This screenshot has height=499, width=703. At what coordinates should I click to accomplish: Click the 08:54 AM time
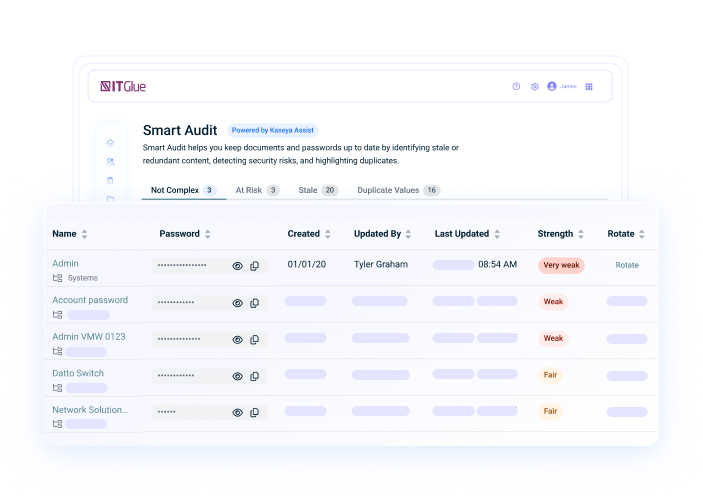point(498,265)
